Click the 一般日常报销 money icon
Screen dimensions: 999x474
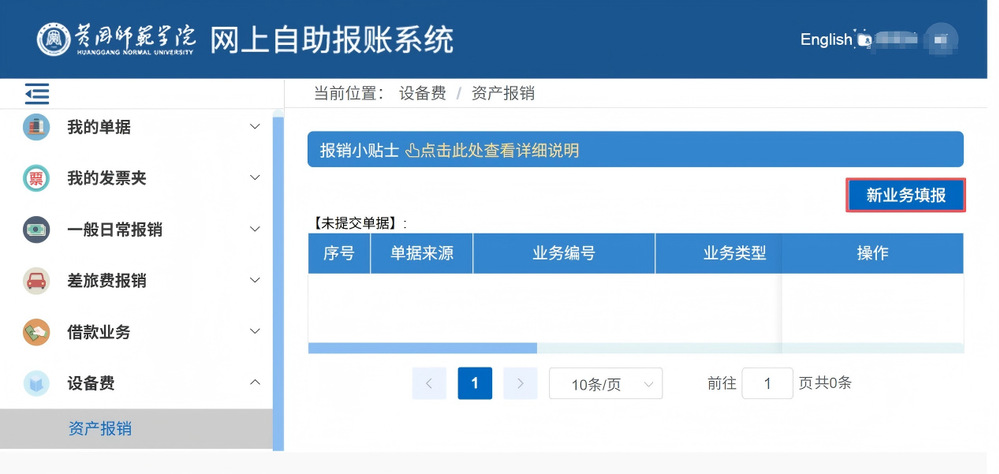[x=36, y=229]
